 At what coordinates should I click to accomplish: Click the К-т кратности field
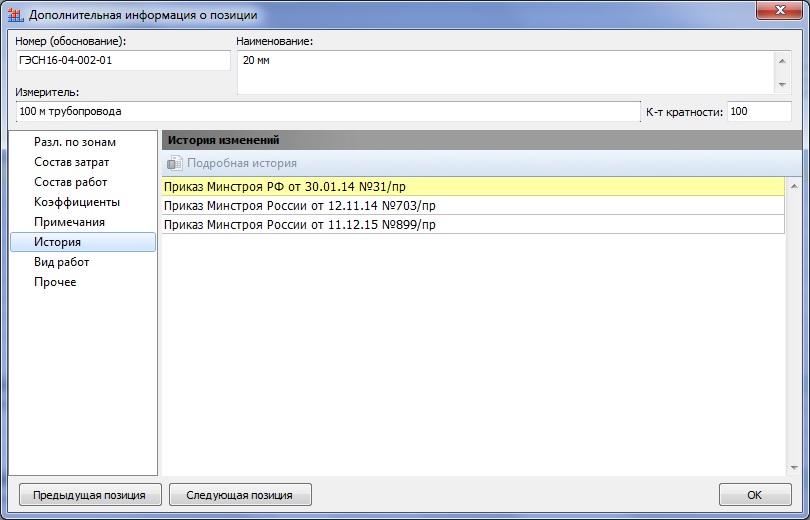[759, 112]
